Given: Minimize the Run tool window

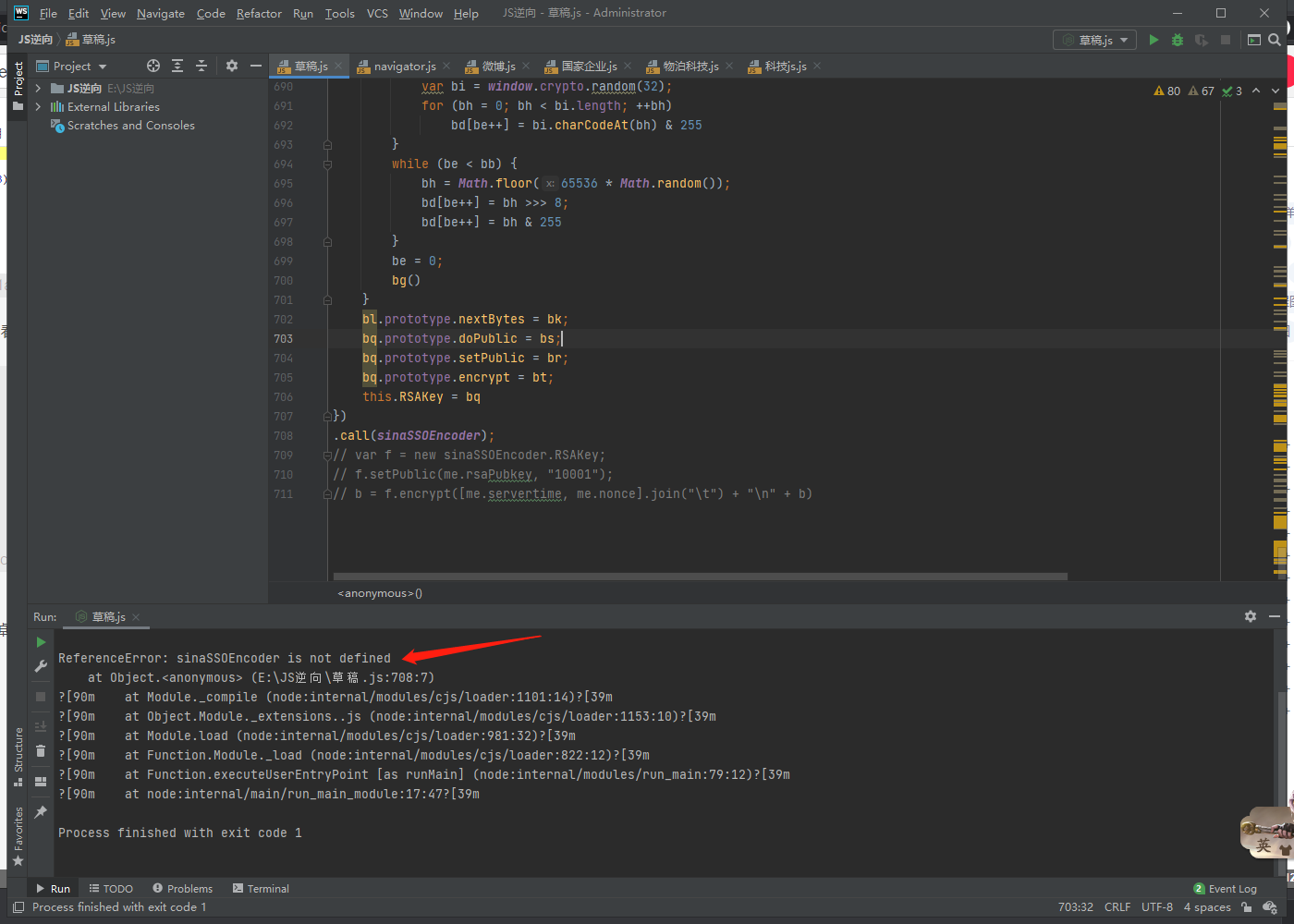Looking at the screenshot, I should click(1275, 616).
